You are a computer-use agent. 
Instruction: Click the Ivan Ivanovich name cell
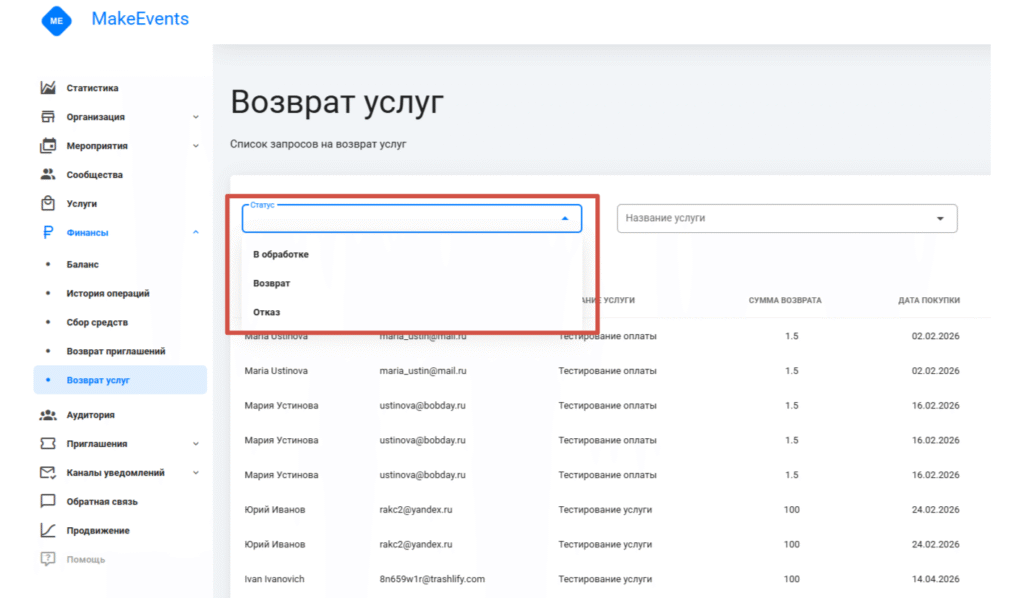[x=274, y=578]
